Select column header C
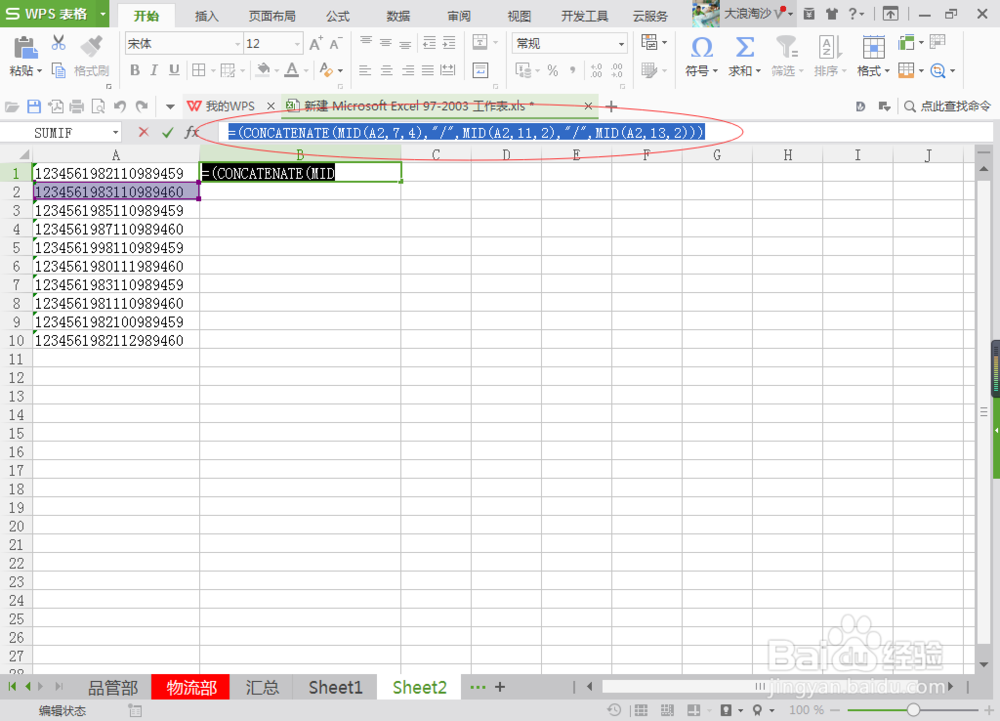Image resolution: width=1000 pixels, height=721 pixels. [x=436, y=154]
